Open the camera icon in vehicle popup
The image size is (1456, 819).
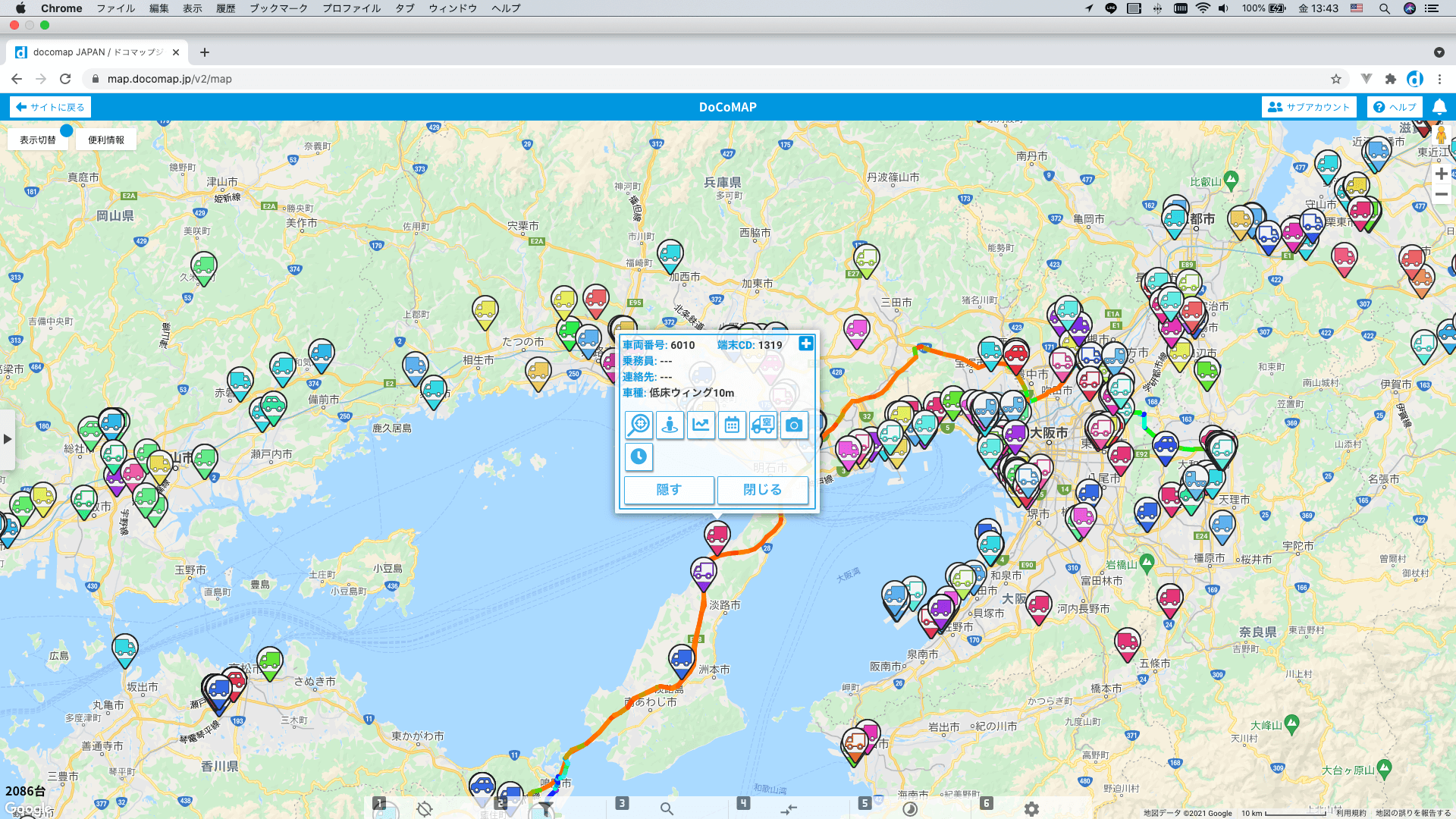coord(794,425)
